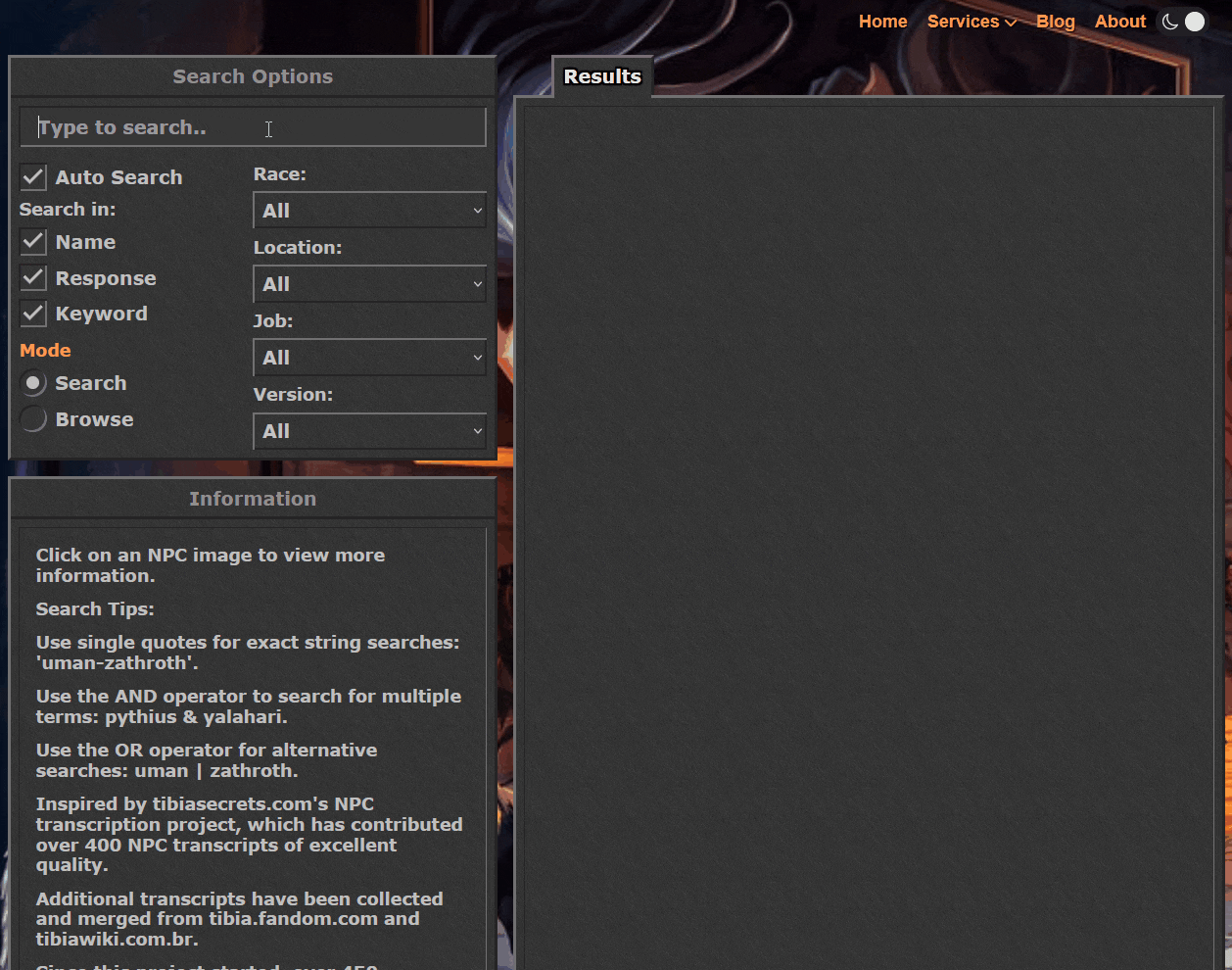Screen dimensions: 1232x970
Task: Disable the Auto Search checkbox
Action: tap(33, 177)
